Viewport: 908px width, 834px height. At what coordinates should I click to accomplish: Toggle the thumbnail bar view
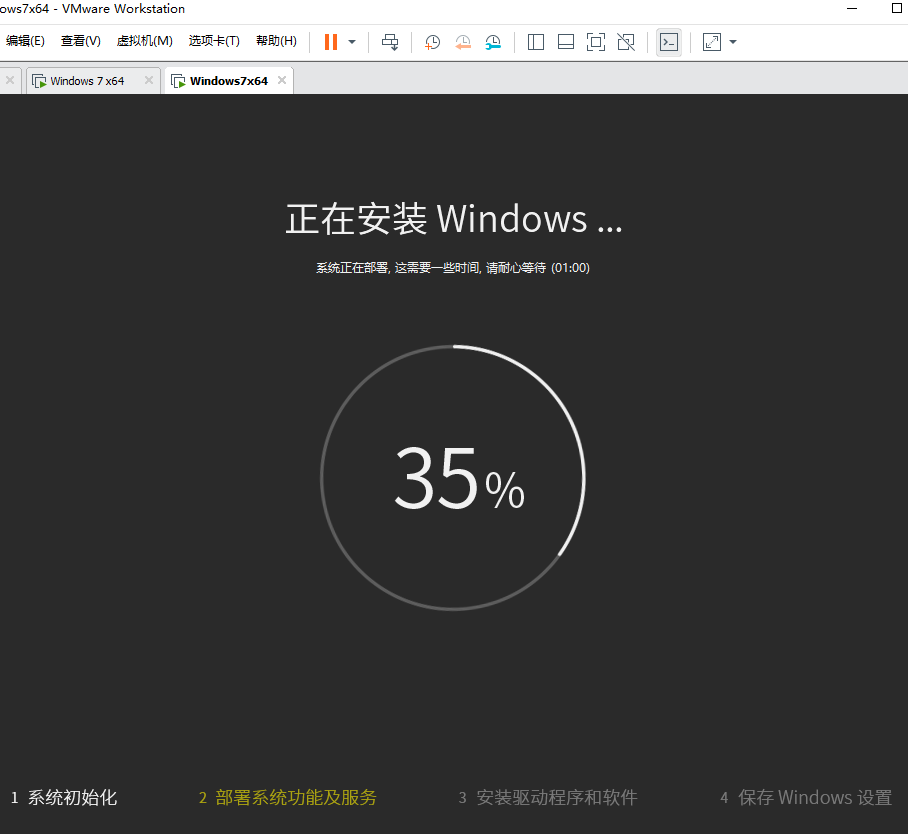point(566,42)
